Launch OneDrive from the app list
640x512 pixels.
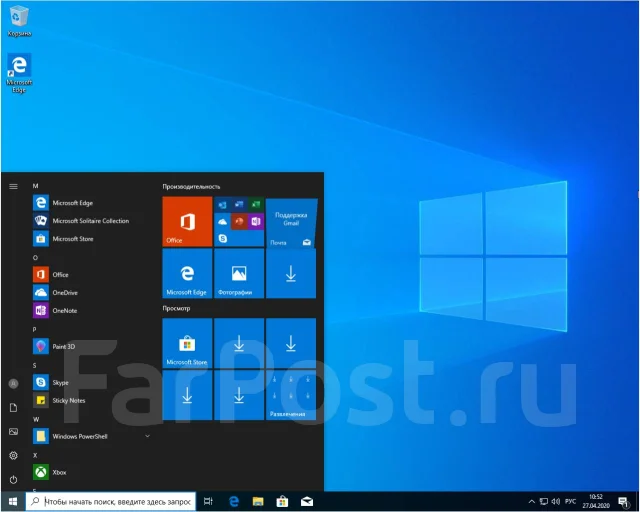[x=92, y=293]
